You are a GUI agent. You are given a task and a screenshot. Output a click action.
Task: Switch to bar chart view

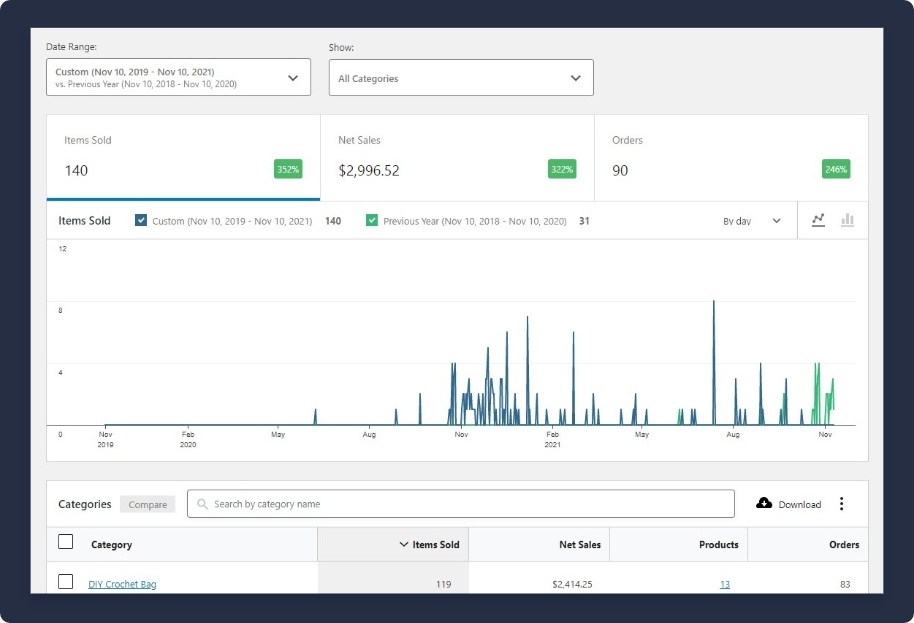tap(847, 220)
